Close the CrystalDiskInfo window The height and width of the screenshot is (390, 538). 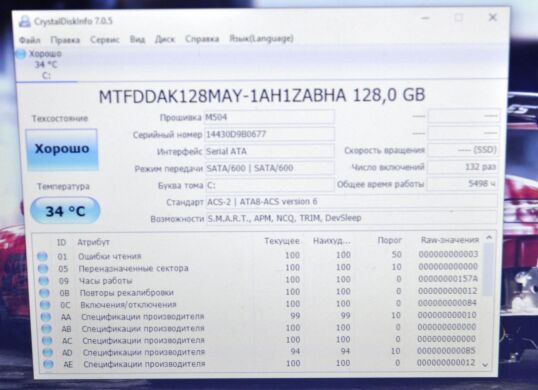tap(492, 17)
